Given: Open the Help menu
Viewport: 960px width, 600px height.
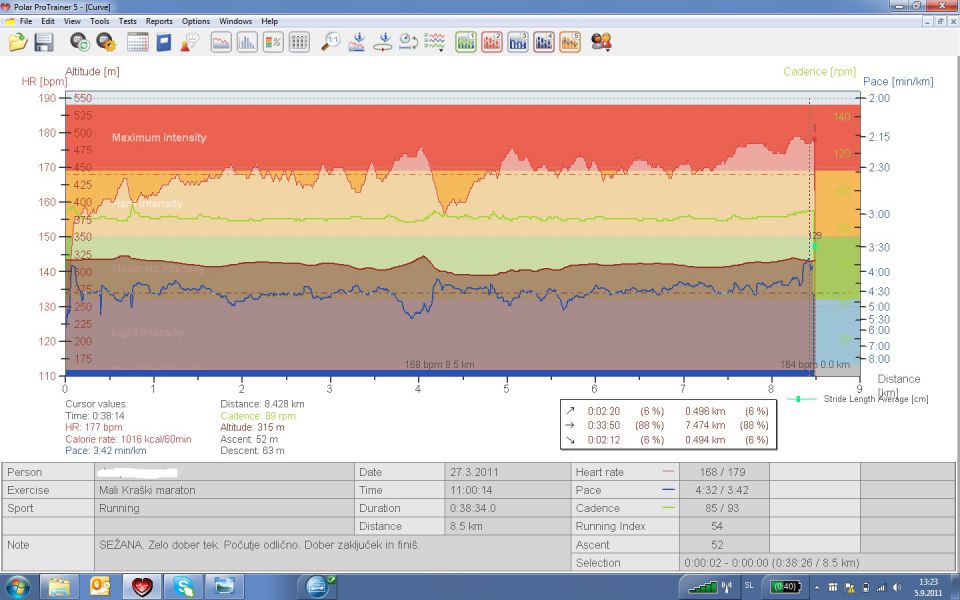Looking at the screenshot, I should (269, 21).
